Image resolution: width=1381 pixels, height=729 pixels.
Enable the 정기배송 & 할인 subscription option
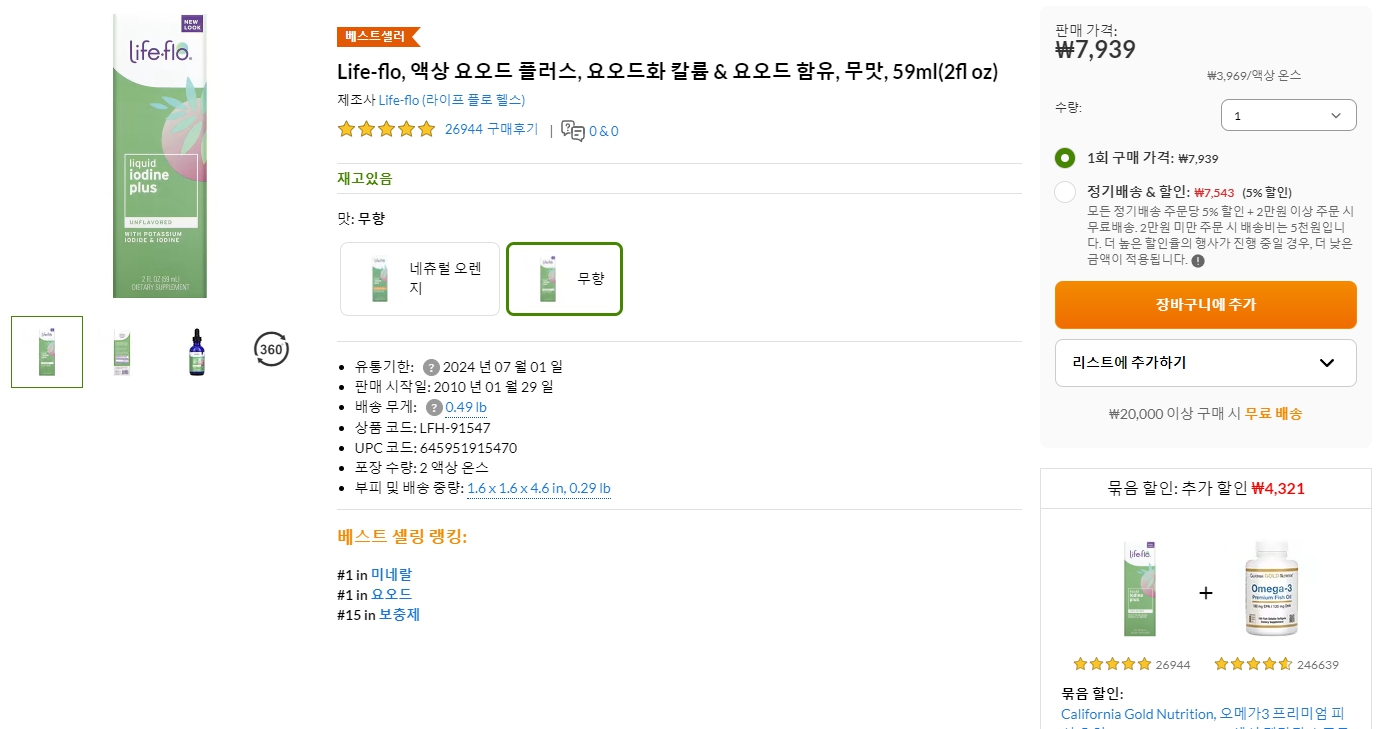click(1065, 192)
